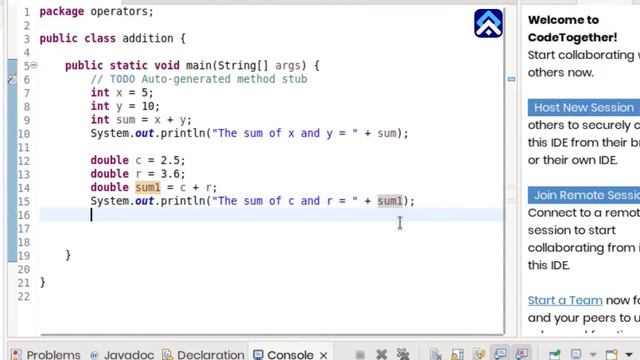The height and width of the screenshot is (360, 640).
Task: Click the Console monitor icon on tab
Action: click(258, 354)
